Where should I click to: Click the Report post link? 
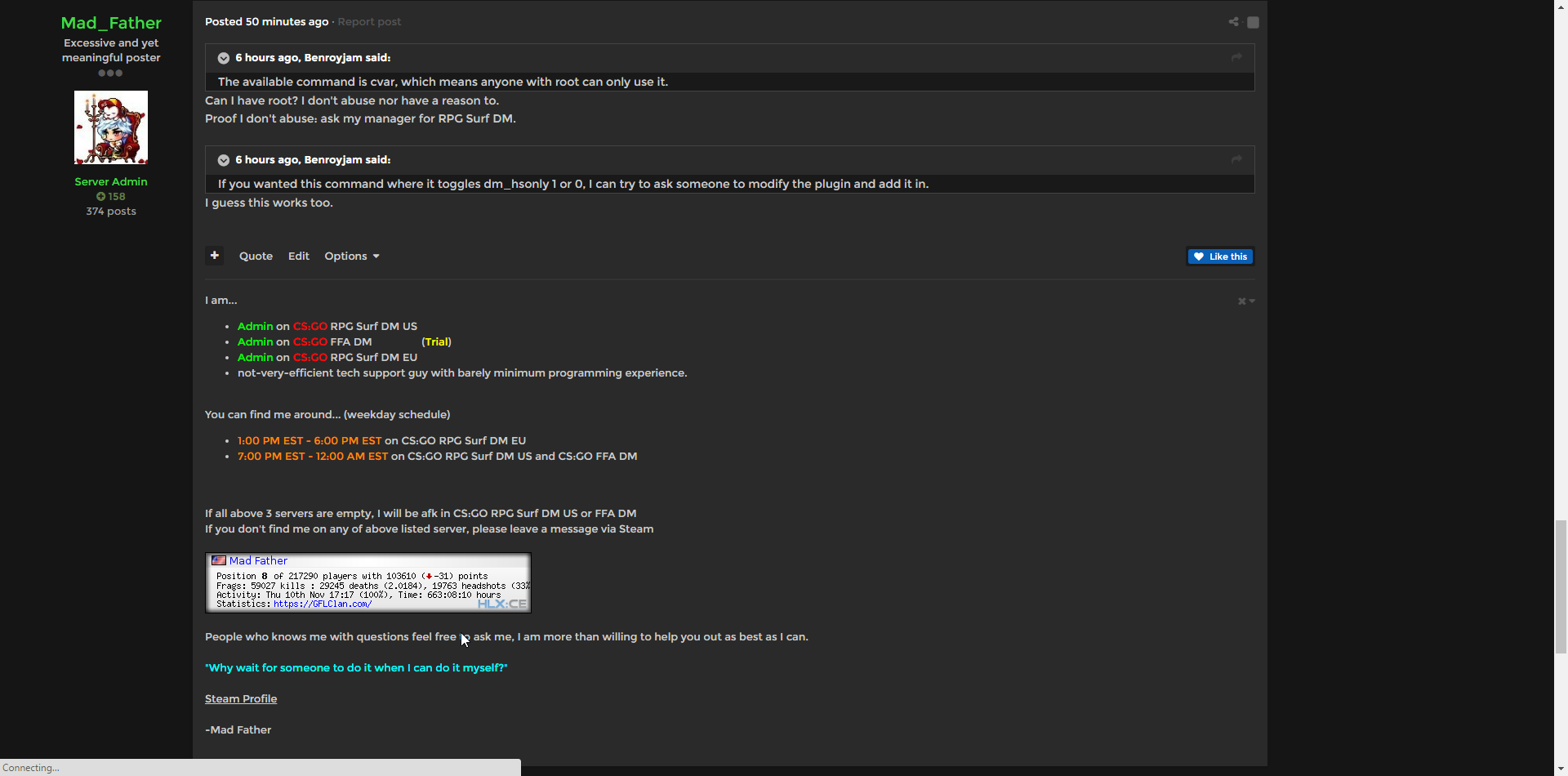click(369, 22)
